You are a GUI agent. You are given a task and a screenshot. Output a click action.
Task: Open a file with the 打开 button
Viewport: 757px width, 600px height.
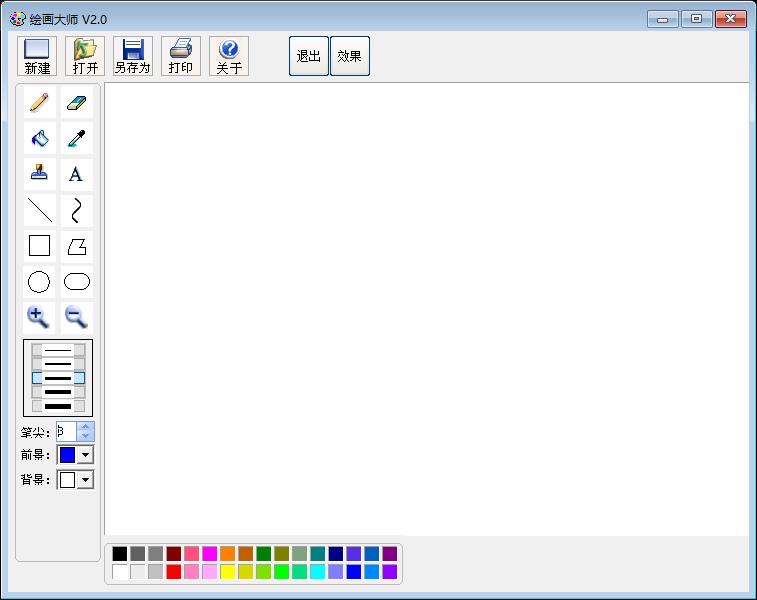pyautogui.click(x=85, y=56)
